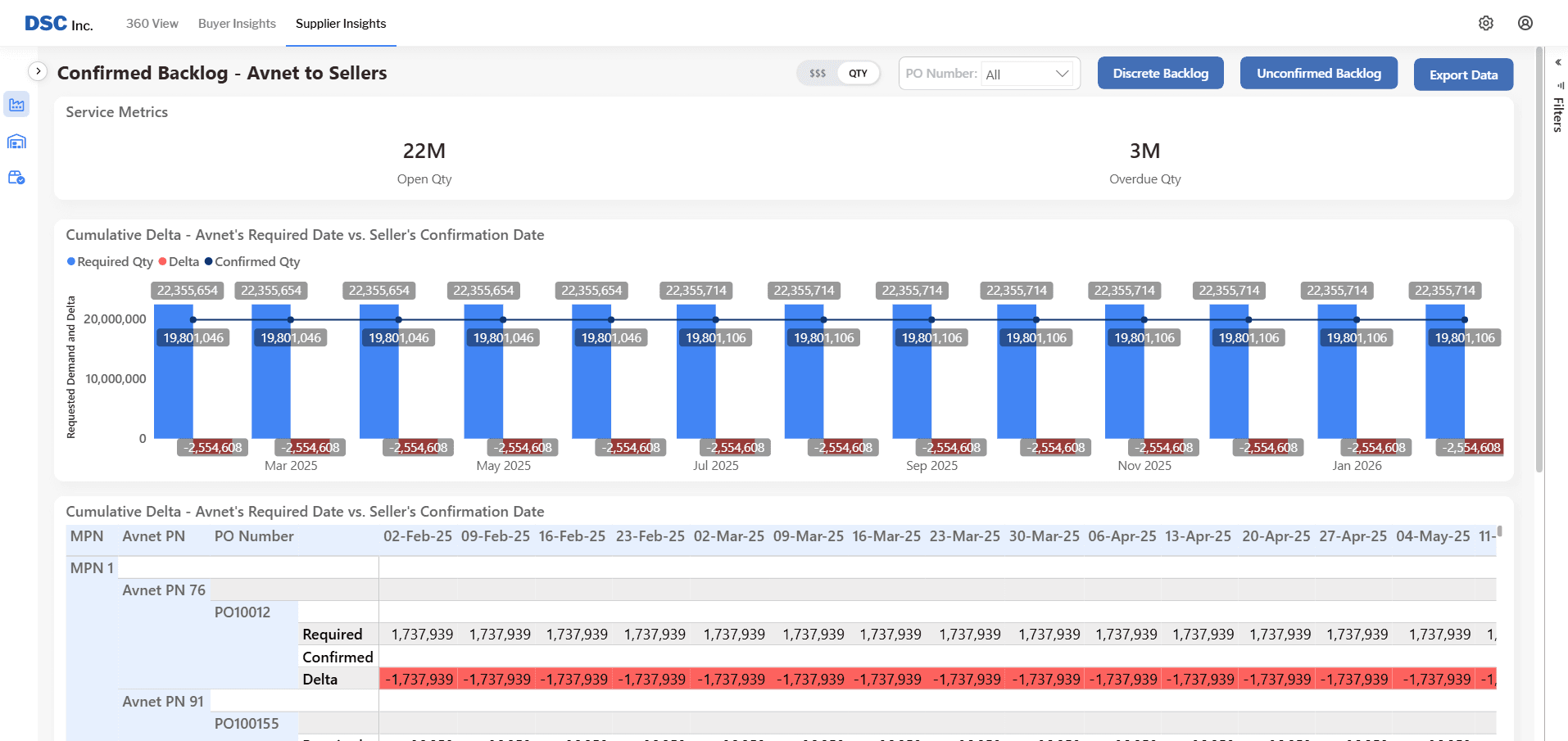Open the Unconfirmed Backlog view
This screenshot has width=1568, height=741.
pos(1318,73)
